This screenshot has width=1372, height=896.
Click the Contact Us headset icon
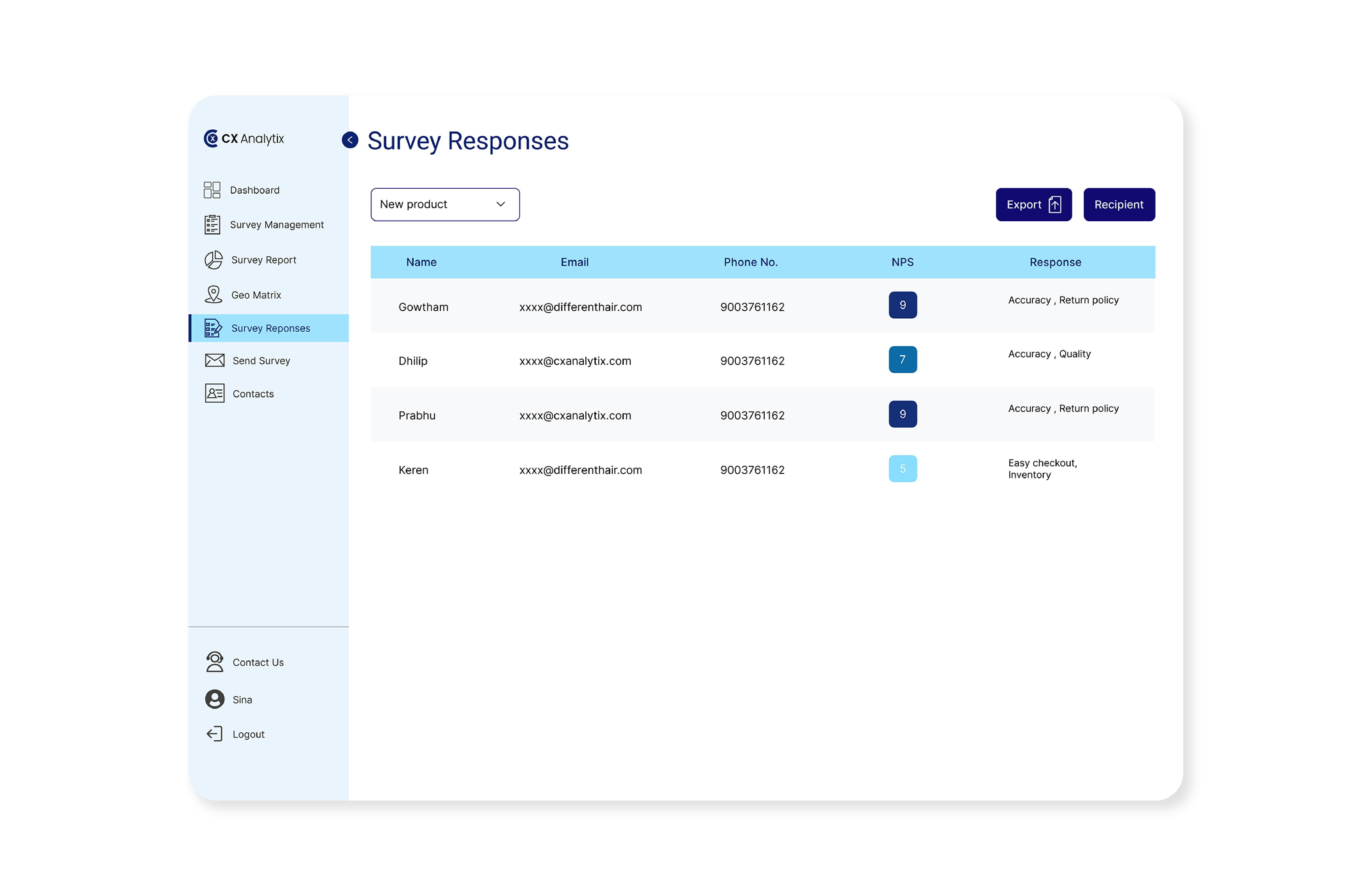214,662
